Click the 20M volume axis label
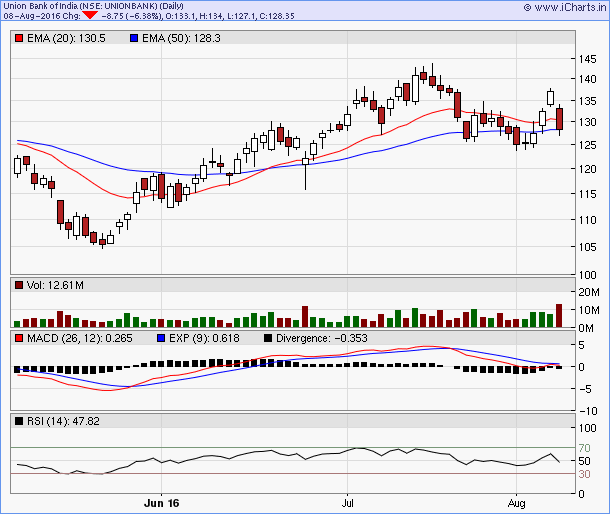The height and width of the screenshot is (514, 610). [589, 292]
